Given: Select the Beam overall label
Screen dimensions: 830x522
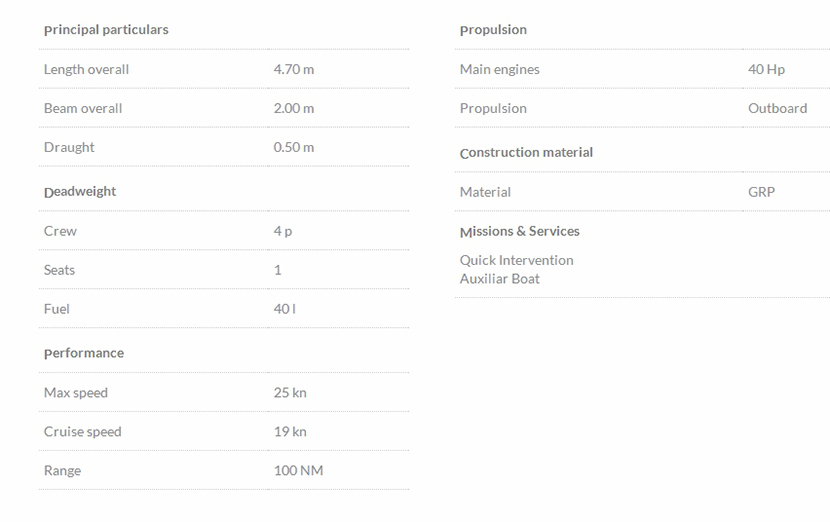Looking at the screenshot, I should [83, 108].
